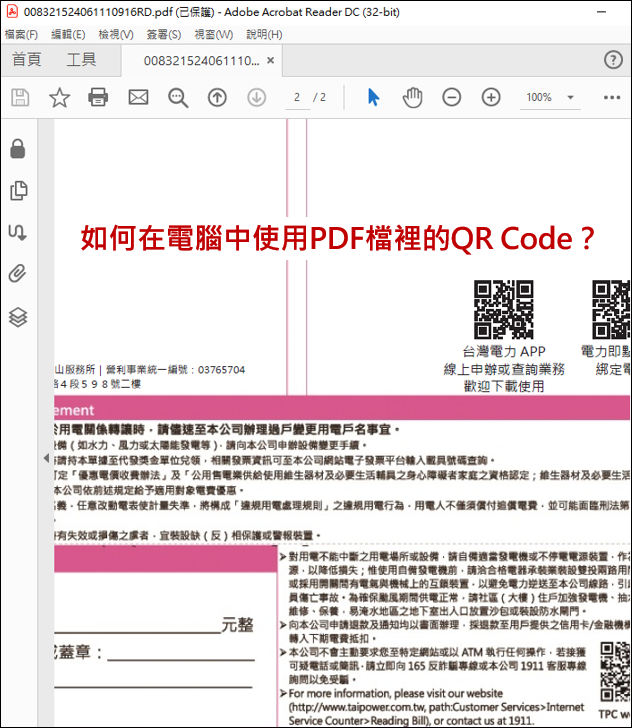
Task: Click the 台灣電力 APP caption text
Action: click(504, 351)
